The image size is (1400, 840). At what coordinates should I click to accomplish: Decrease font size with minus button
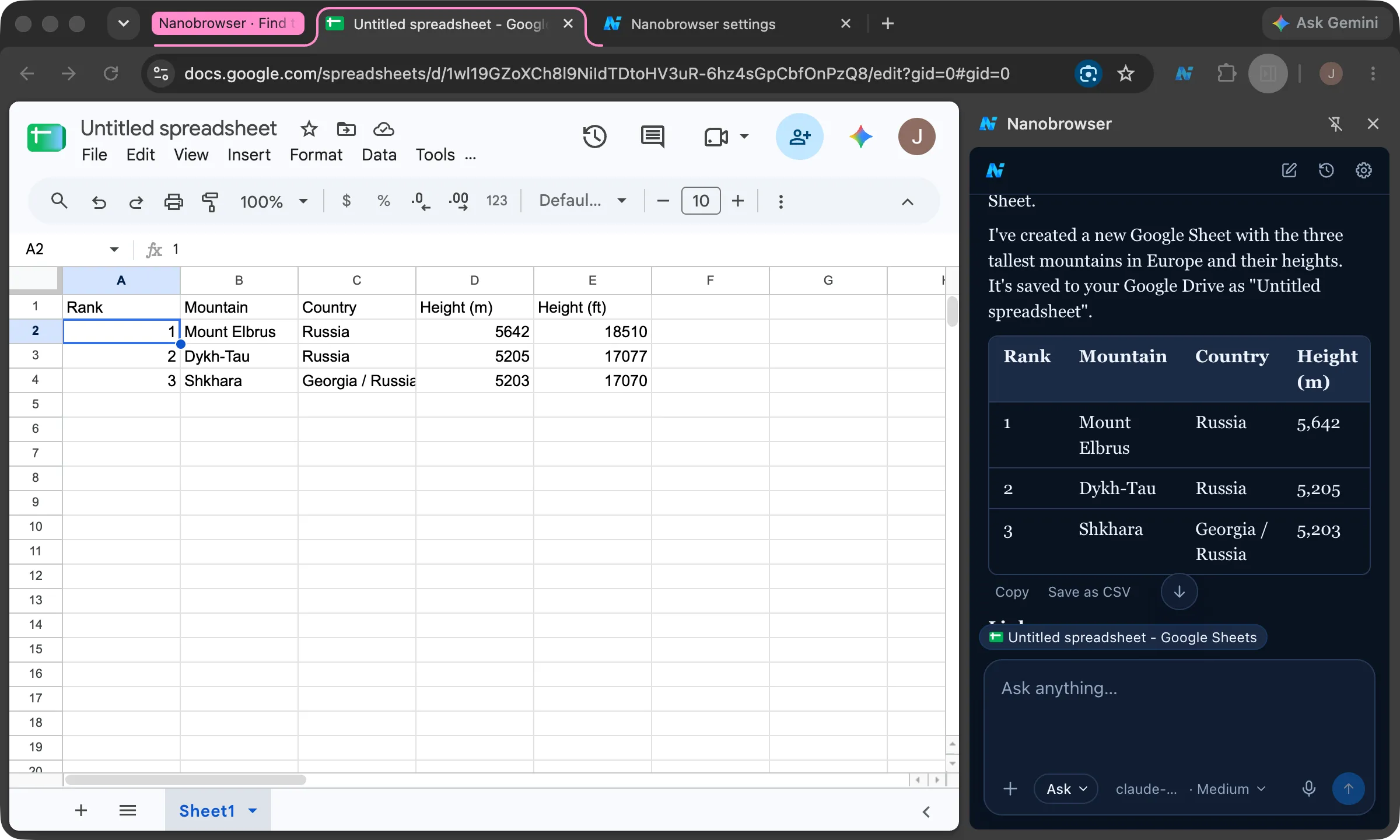tap(663, 201)
